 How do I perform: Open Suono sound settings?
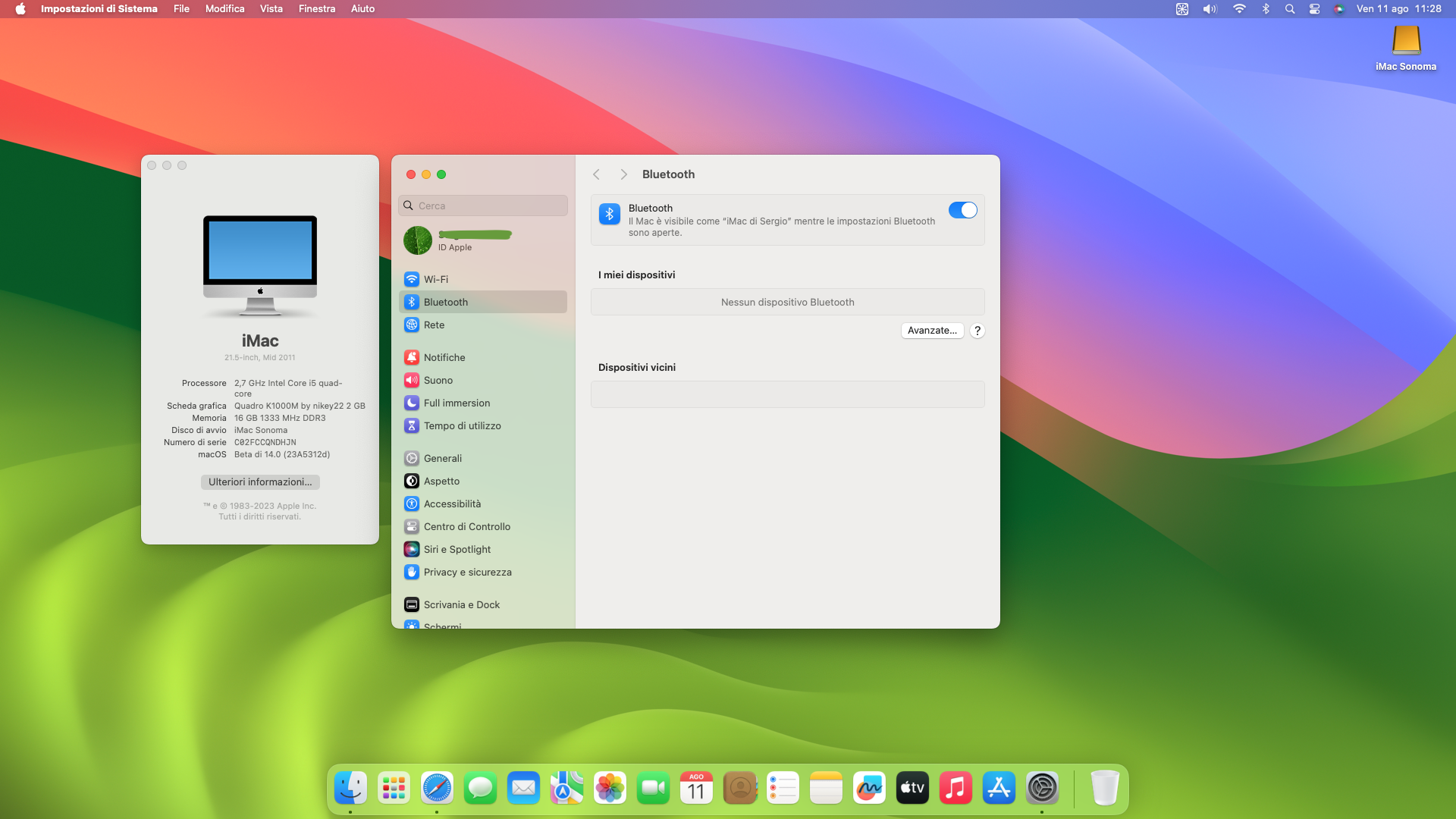coord(438,380)
